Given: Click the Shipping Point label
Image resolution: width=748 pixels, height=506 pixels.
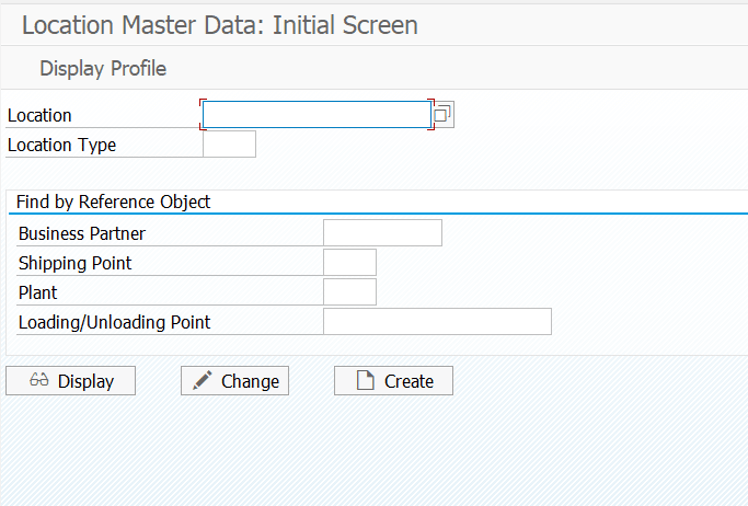Looking at the screenshot, I should (x=75, y=263).
